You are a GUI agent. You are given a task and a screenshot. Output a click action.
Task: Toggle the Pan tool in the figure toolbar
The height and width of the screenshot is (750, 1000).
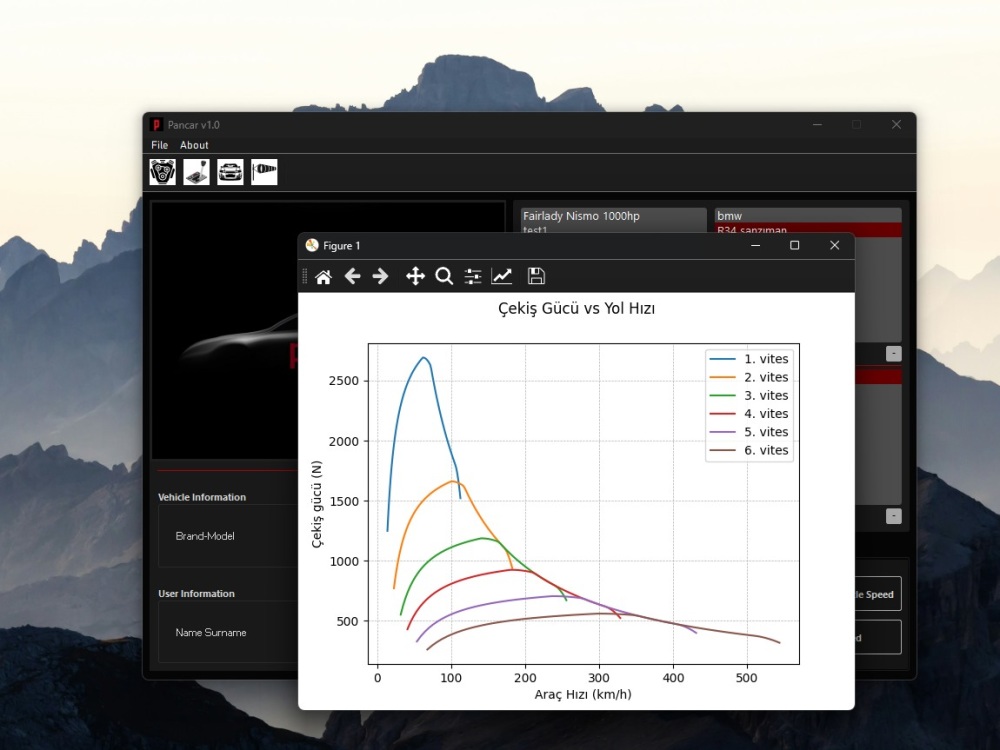[414, 276]
